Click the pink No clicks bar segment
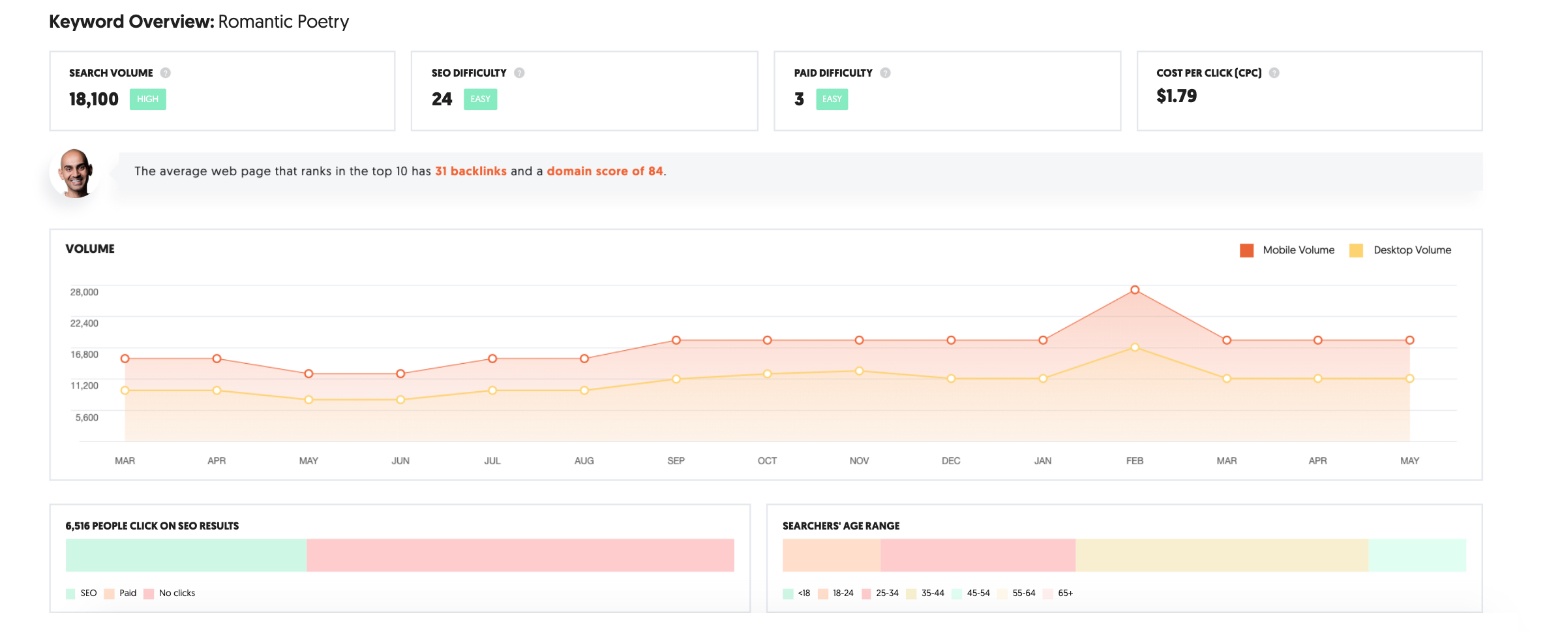The height and width of the screenshot is (633, 1560). [520, 555]
